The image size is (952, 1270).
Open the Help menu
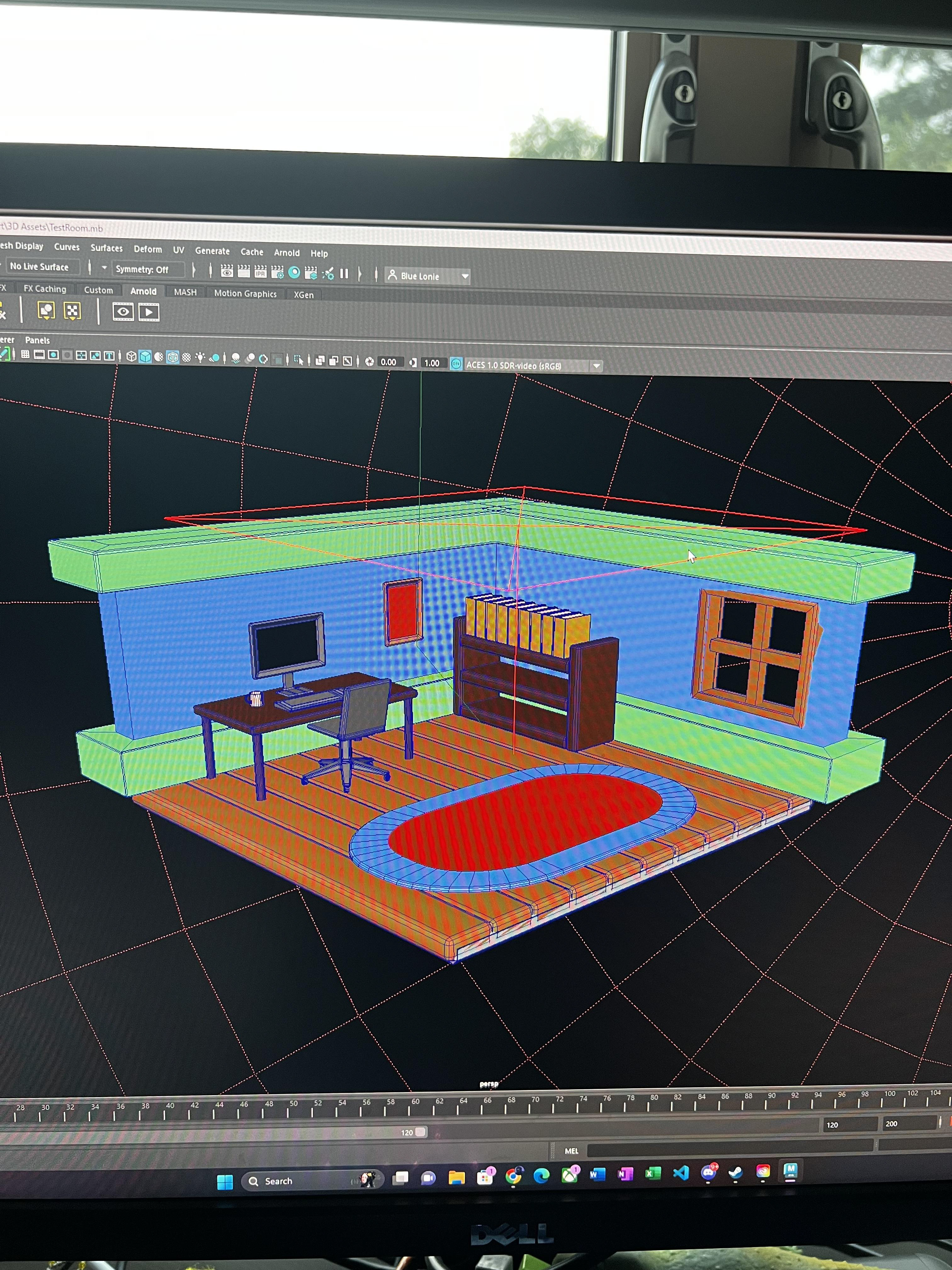click(319, 254)
